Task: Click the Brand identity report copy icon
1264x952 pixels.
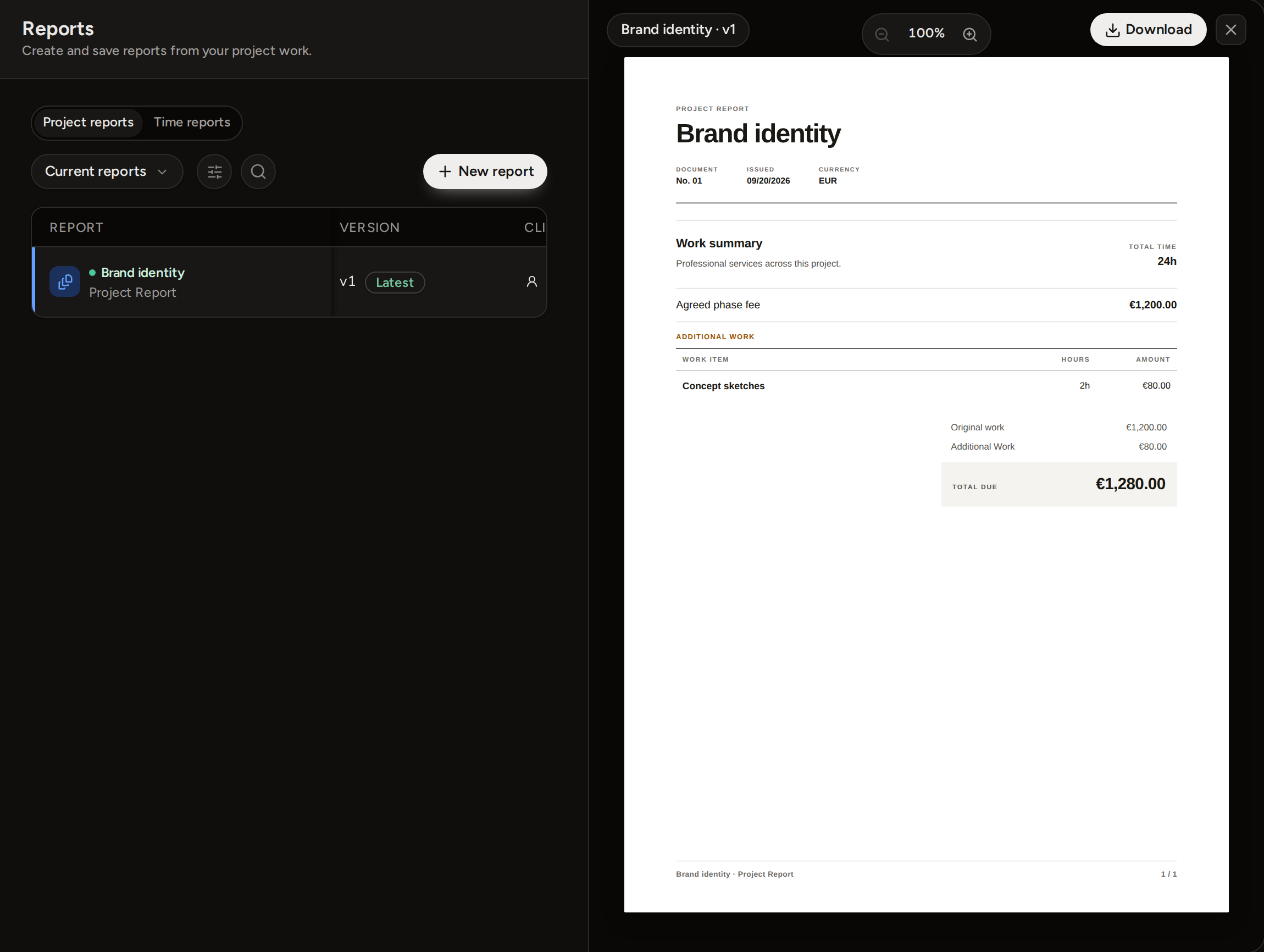Action: pos(64,282)
